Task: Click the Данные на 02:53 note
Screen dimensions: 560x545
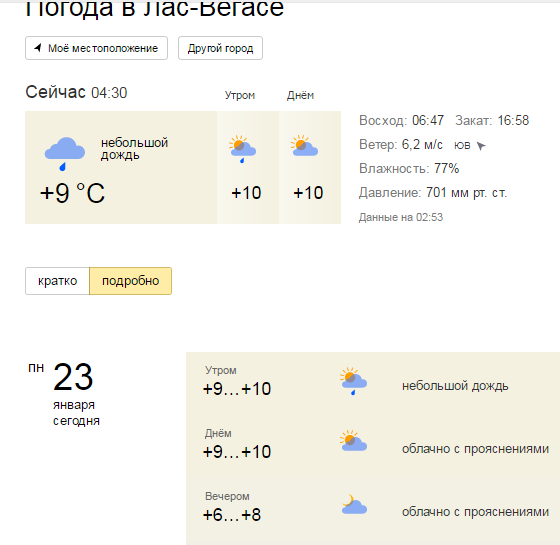Action: pos(401,217)
